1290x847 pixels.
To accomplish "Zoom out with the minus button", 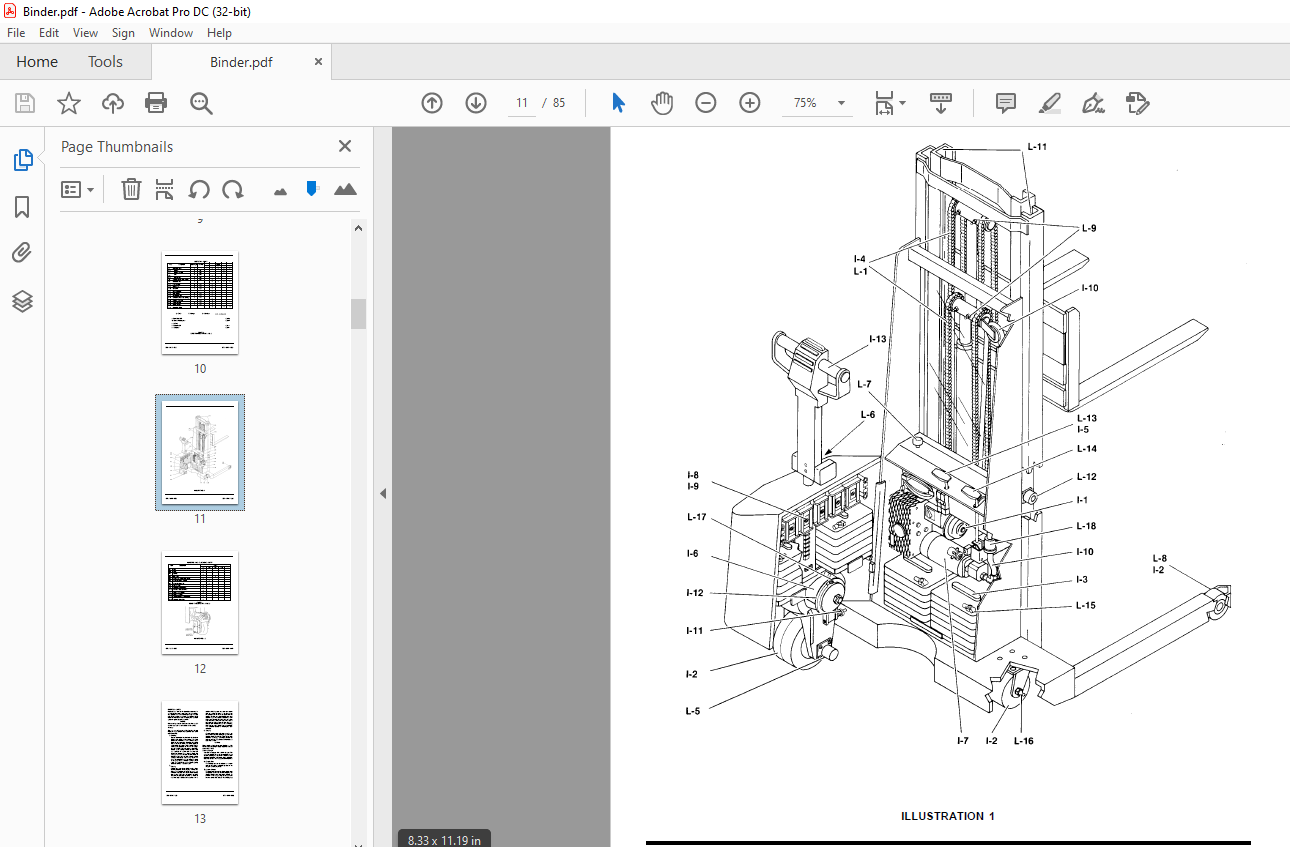I will coord(706,103).
